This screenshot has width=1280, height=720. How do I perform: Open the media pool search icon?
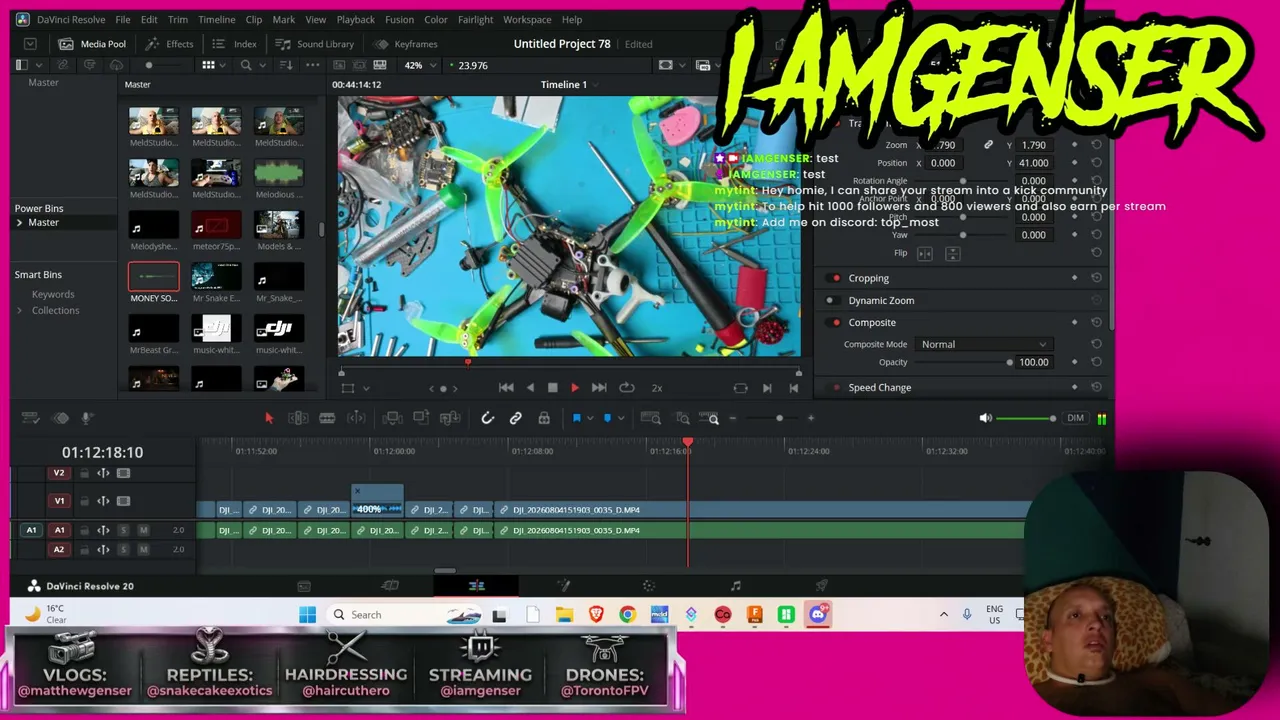pyautogui.click(x=246, y=65)
